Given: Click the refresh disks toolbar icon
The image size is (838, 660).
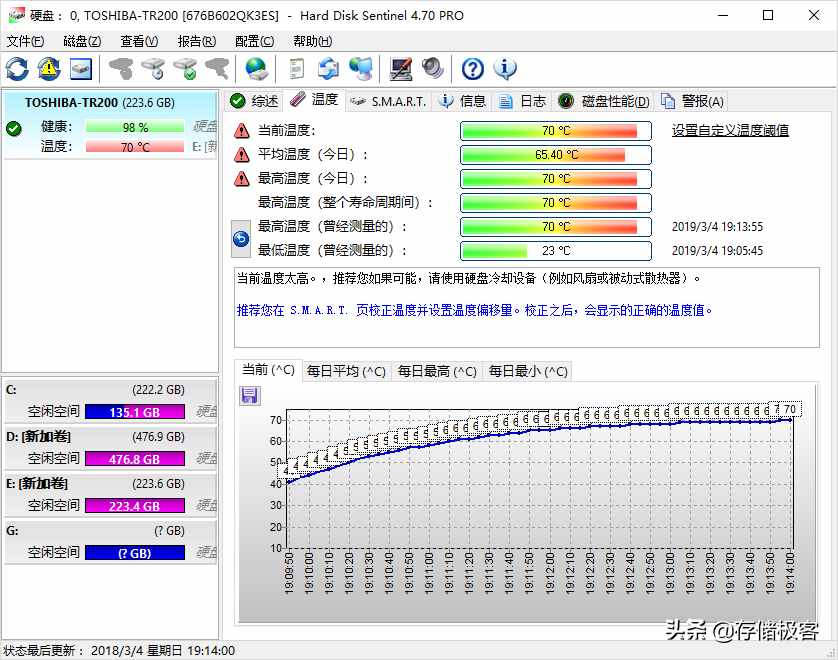Looking at the screenshot, I should [x=17, y=69].
